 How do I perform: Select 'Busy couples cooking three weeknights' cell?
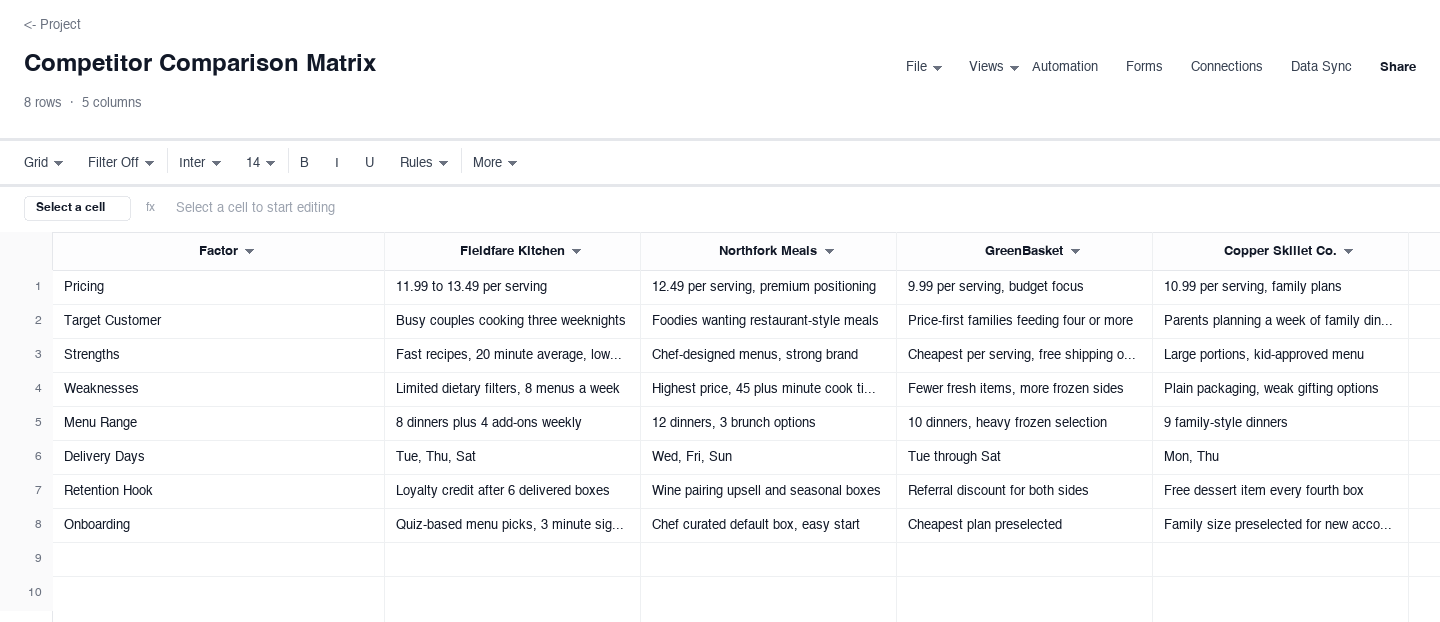[x=512, y=321]
